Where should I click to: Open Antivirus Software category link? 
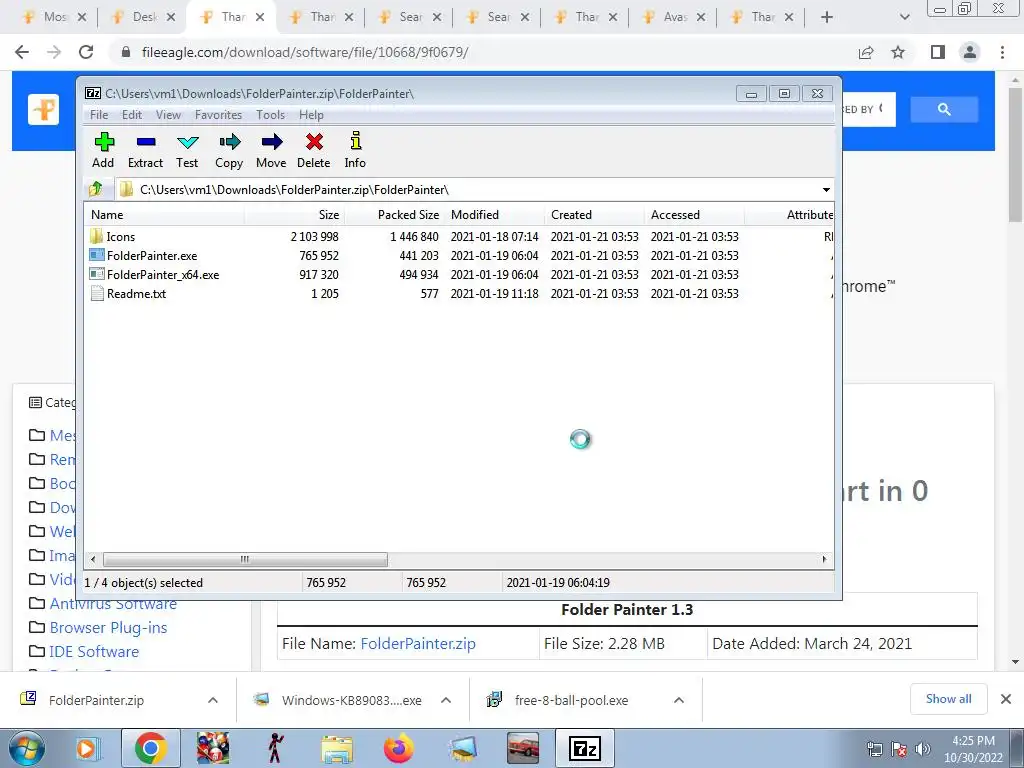(113, 603)
